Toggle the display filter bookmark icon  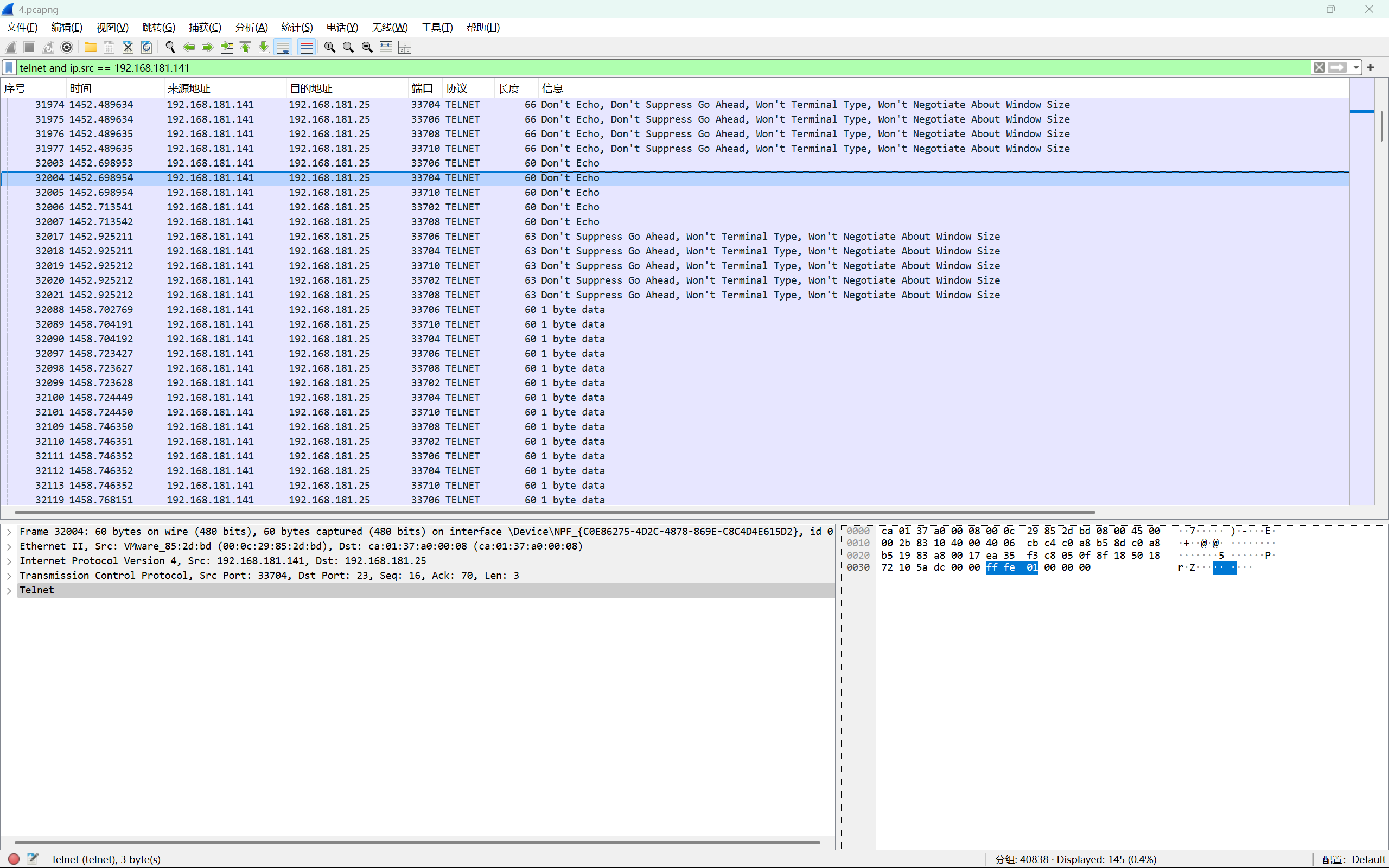click(x=9, y=68)
